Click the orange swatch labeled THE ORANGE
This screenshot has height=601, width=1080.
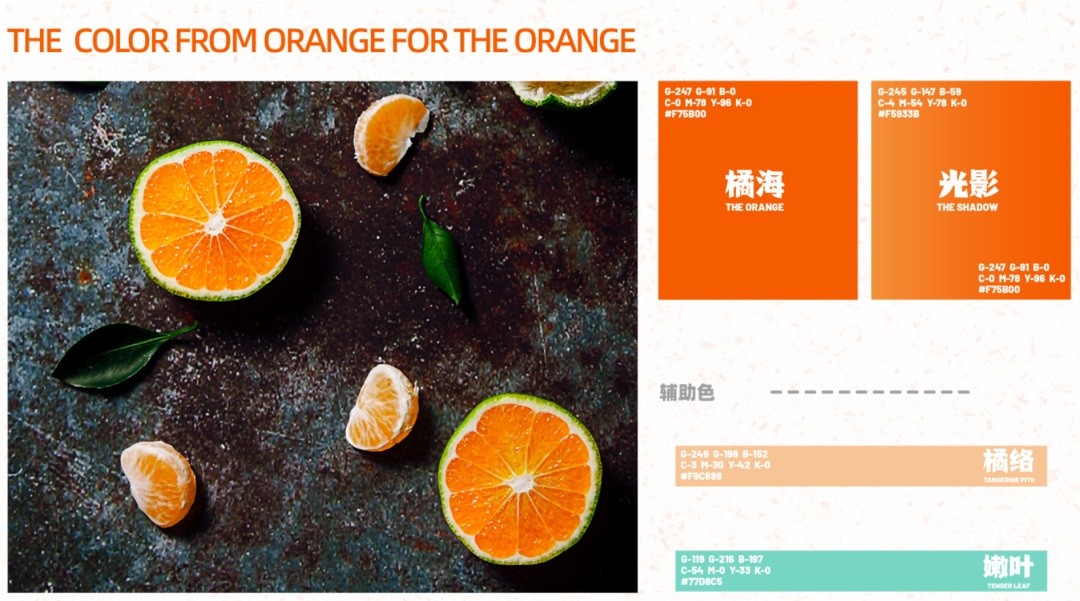coord(758,190)
